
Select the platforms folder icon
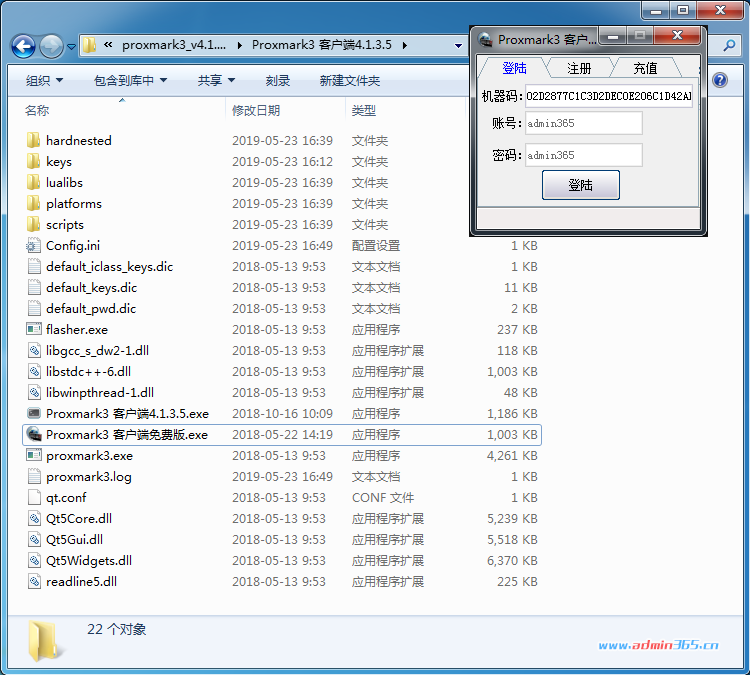33,203
